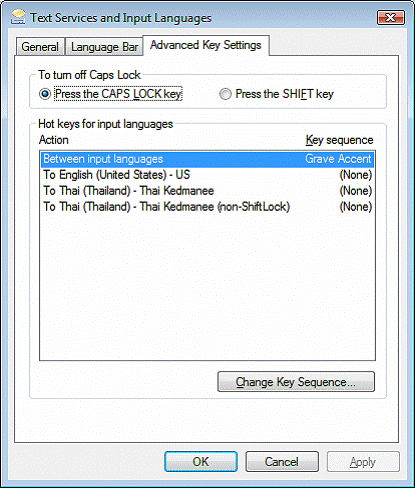The width and height of the screenshot is (415, 488).
Task: Select Between input languages hot key row
Action: [207, 159]
